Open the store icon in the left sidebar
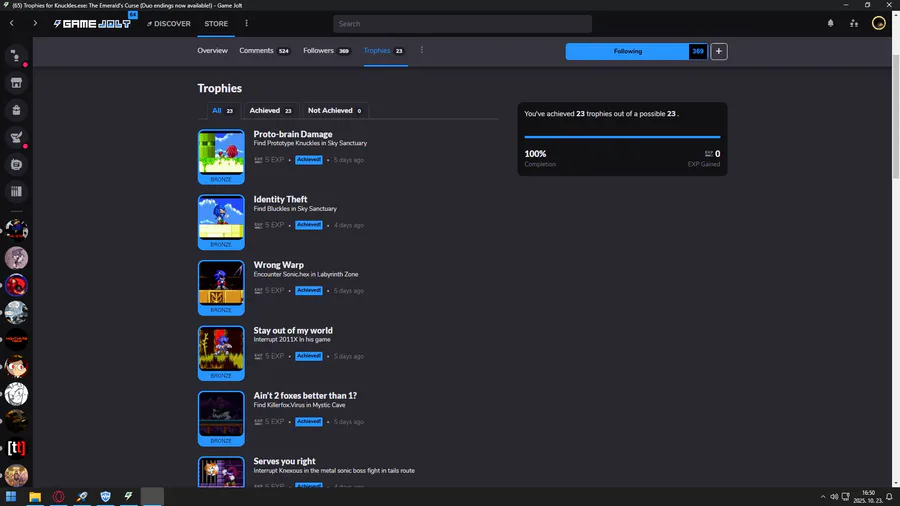The width and height of the screenshot is (900, 506). click(x=16, y=83)
